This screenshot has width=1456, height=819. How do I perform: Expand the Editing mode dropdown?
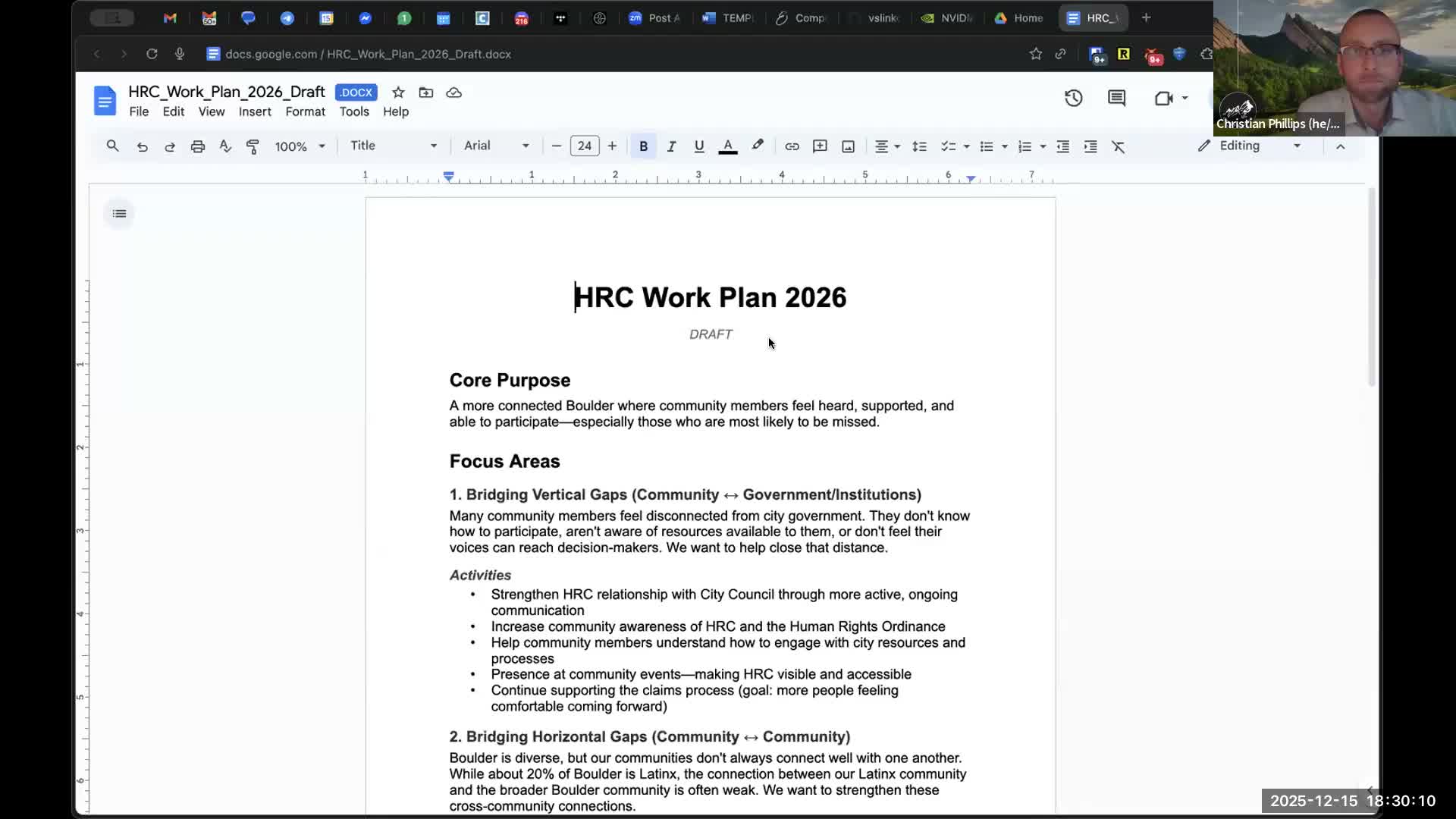(1250, 146)
